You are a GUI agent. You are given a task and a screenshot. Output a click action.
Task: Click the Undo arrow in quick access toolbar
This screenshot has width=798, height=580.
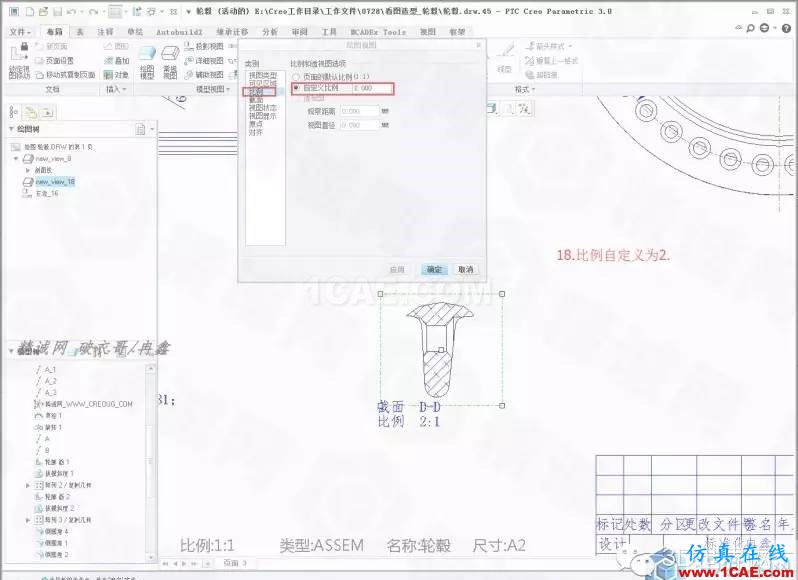71,11
